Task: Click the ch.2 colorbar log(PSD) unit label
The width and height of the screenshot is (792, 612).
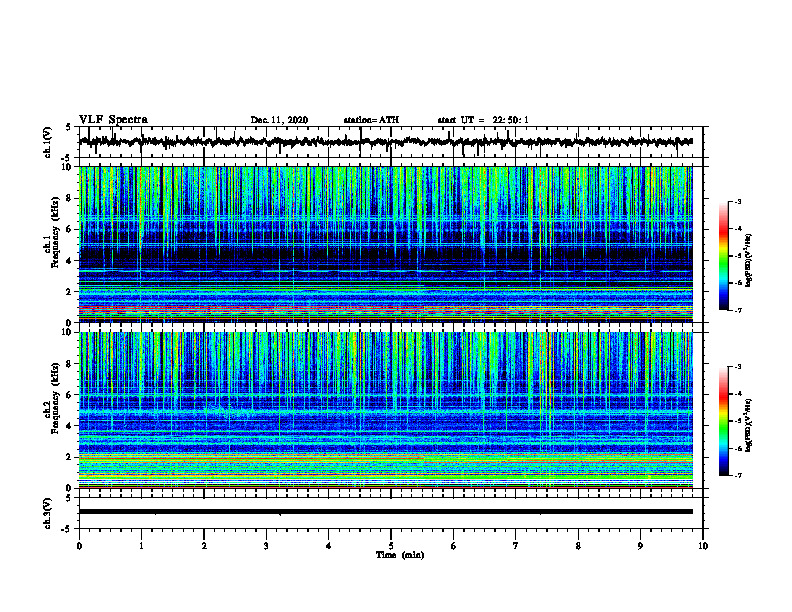Action: pos(749,426)
